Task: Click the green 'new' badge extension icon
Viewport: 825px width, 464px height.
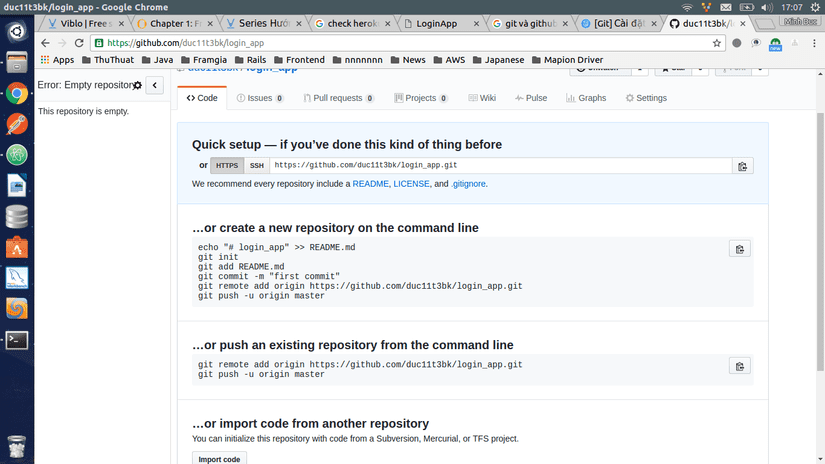Action: (775, 44)
